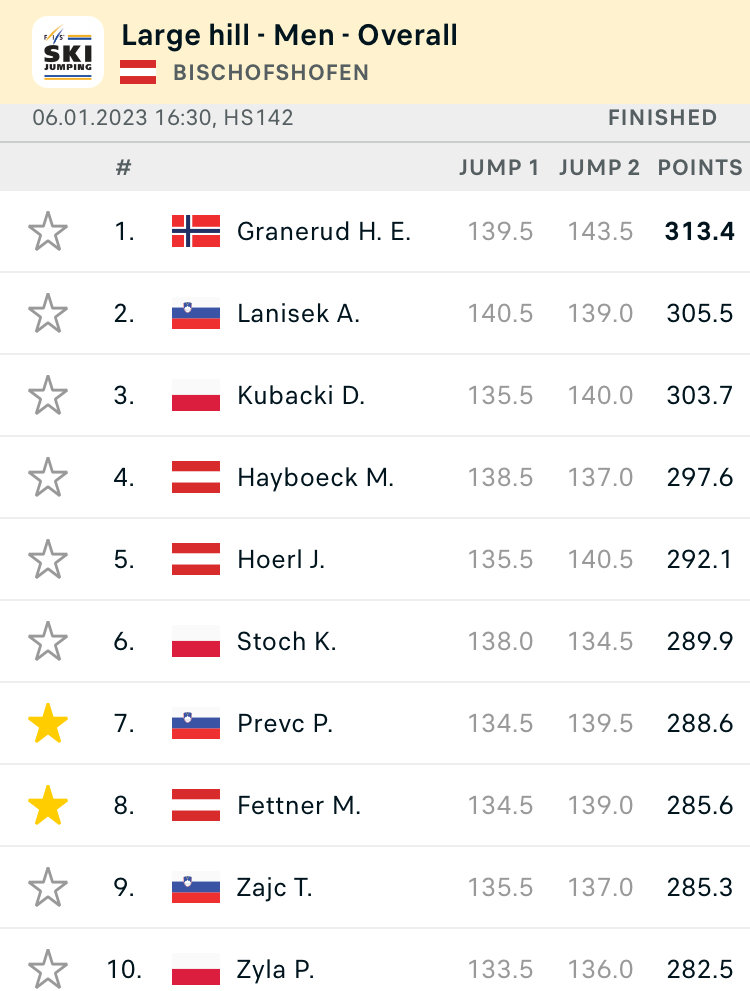Open the BISCHOFSHOFEN venue link

click(271, 72)
